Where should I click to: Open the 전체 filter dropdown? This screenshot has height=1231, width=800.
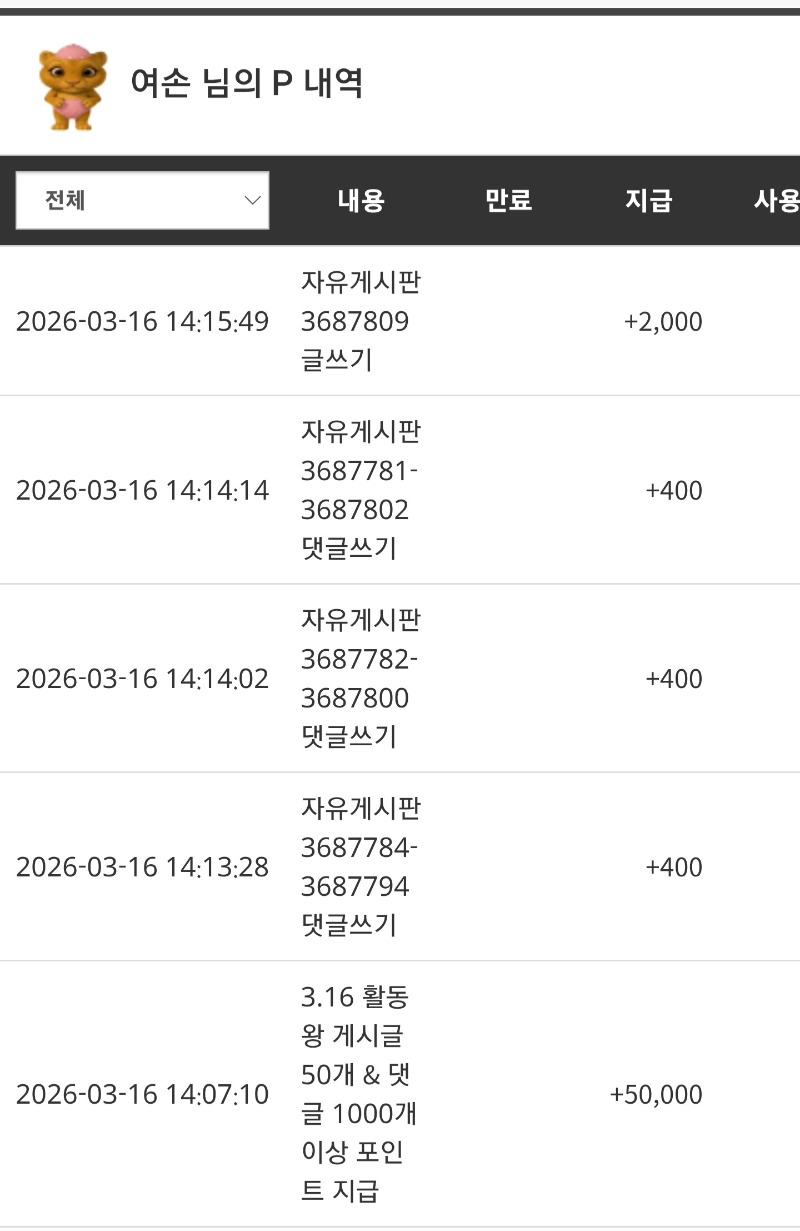[x=142, y=200]
